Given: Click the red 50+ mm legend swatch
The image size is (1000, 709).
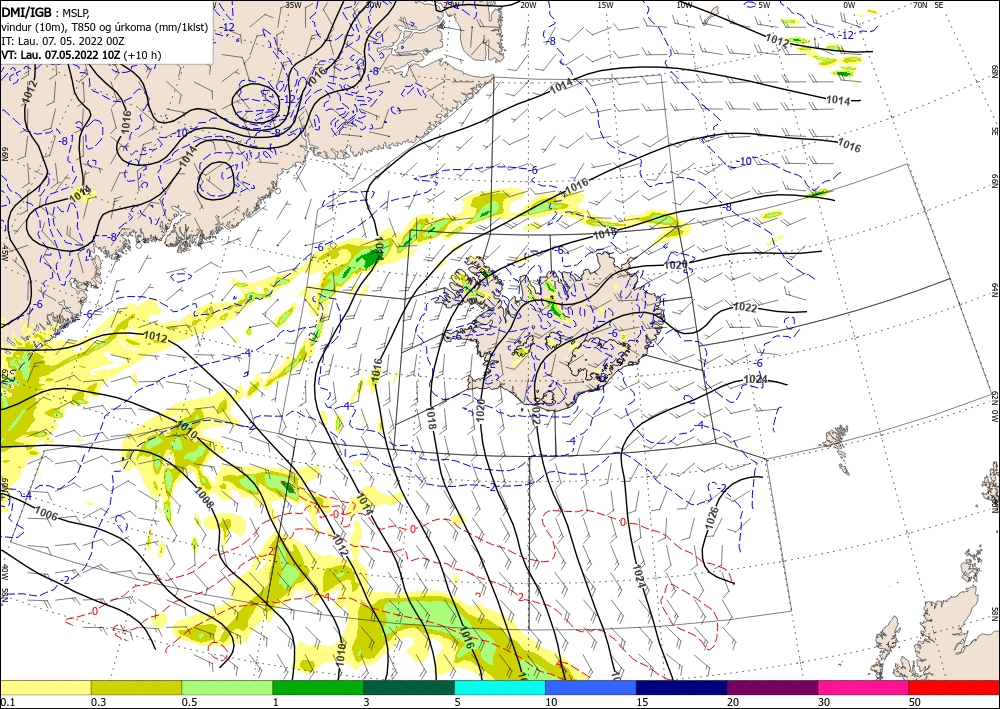Looking at the screenshot, I should (954, 687).
